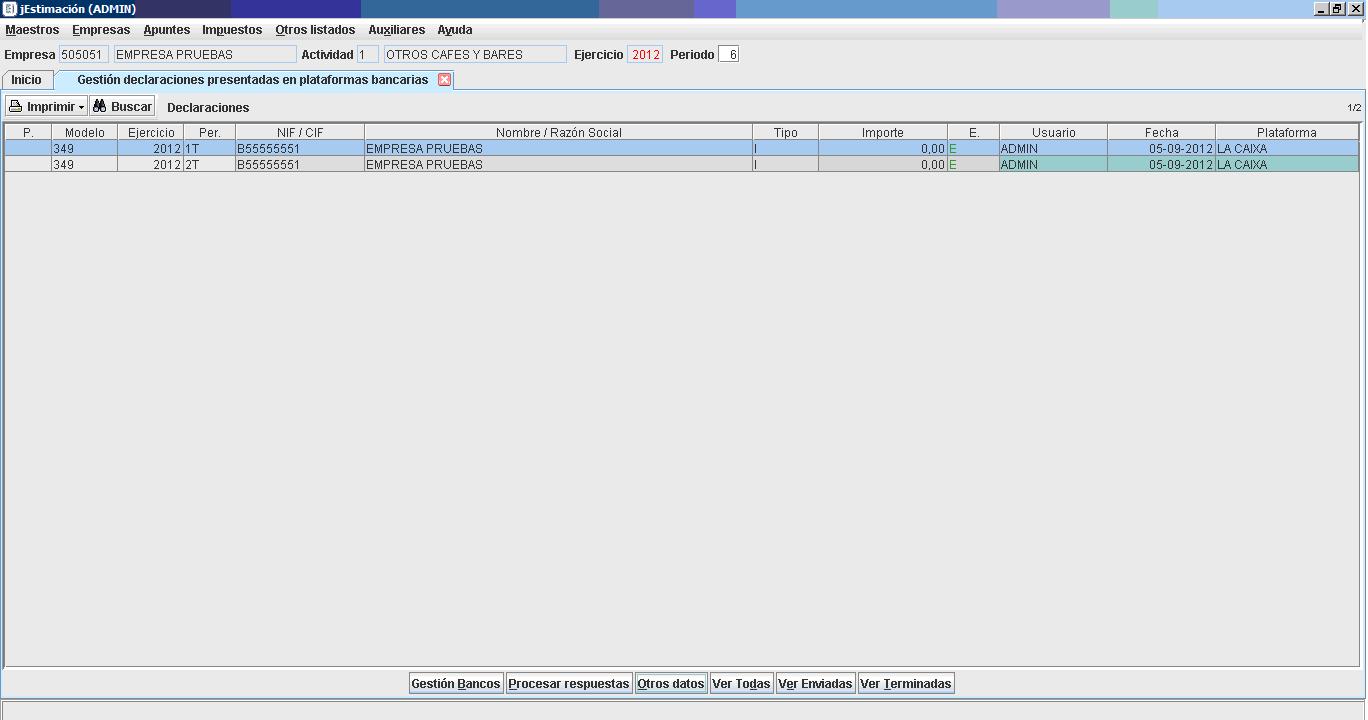Show all declarations with Ver Todas
The width and height of the screenshot is (1368, 720).
[x=741, y=684]
